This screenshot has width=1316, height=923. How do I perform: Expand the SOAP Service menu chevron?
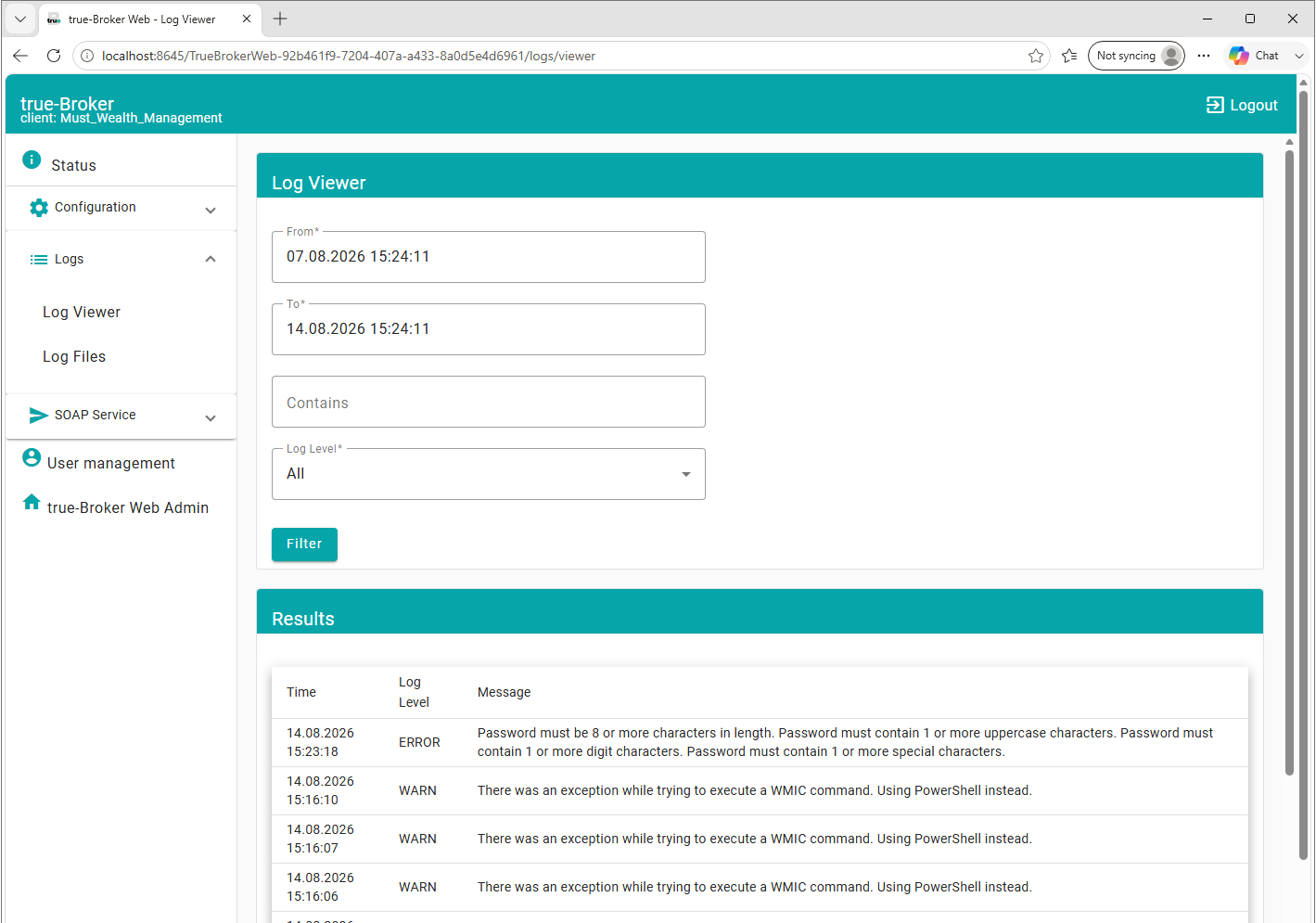(x=211, y=418)
